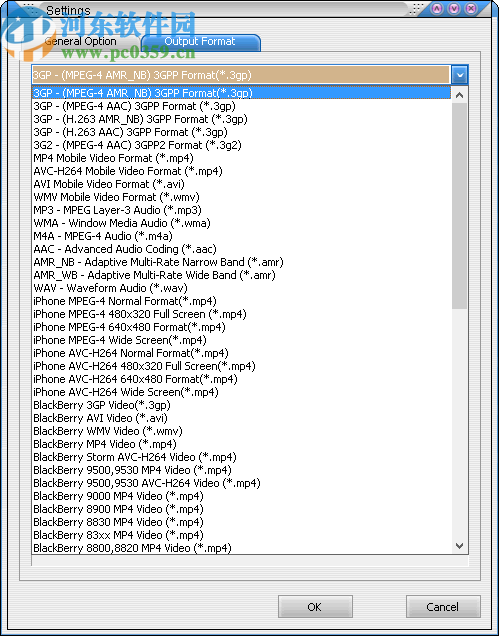The height and width of the screenshot is (636, 499).
Task: Choose BlackBerry 83xx MP4 Video
Action: coord(241,535)
